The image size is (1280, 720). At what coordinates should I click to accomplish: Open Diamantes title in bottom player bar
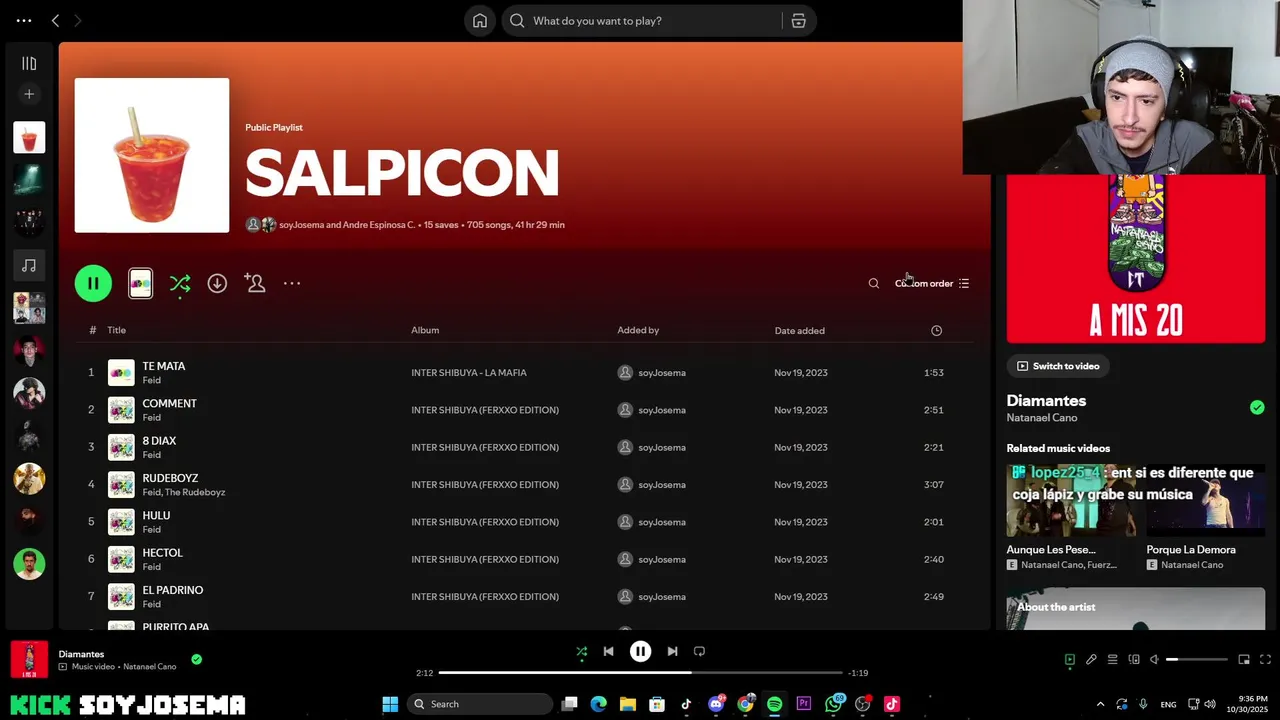point(81,654)
